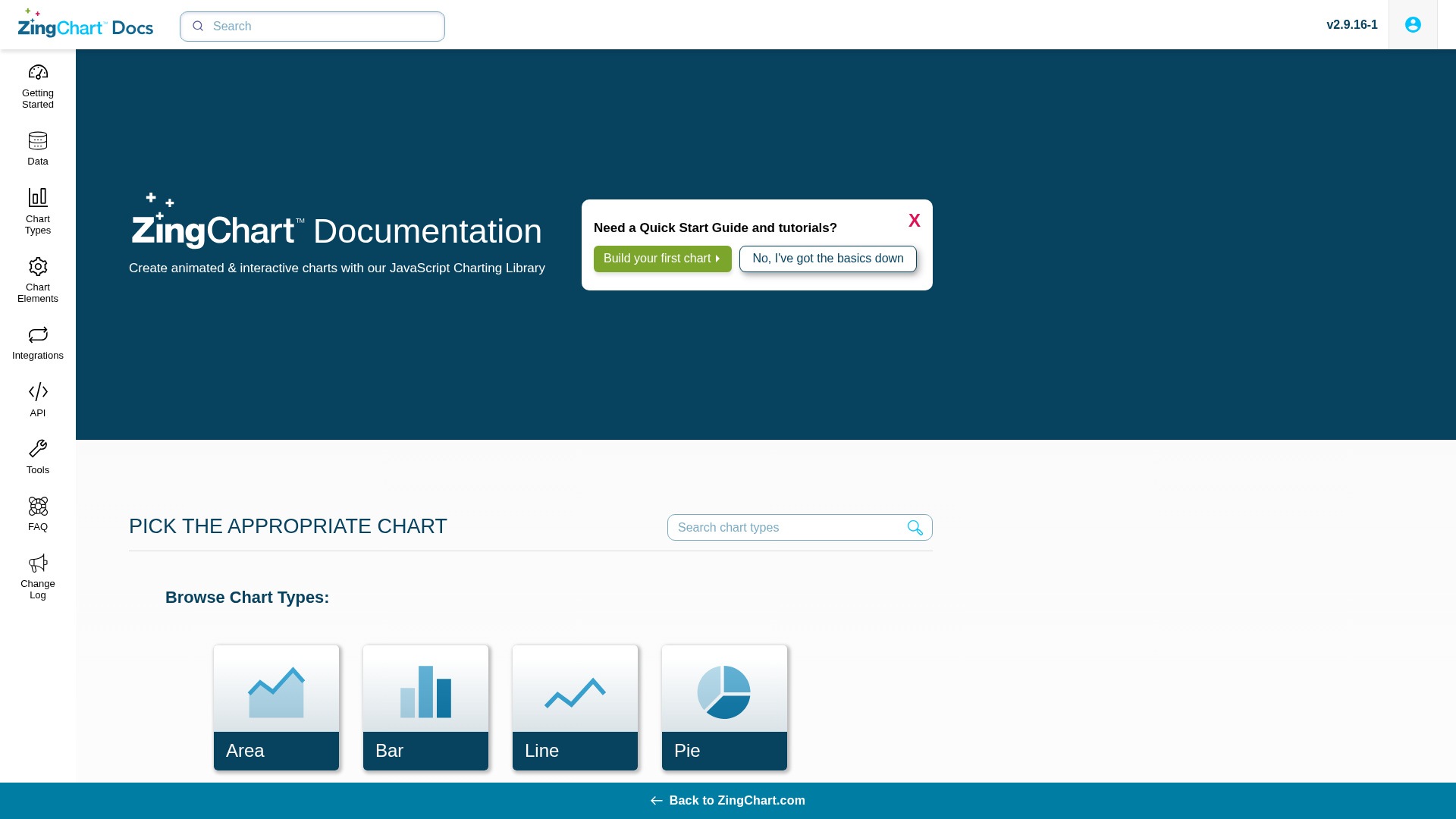The width and height of the screenshot is (1456, 819).
Task: Open the Pie chart card
Action: pyautogui.click(x=724, y=708)
